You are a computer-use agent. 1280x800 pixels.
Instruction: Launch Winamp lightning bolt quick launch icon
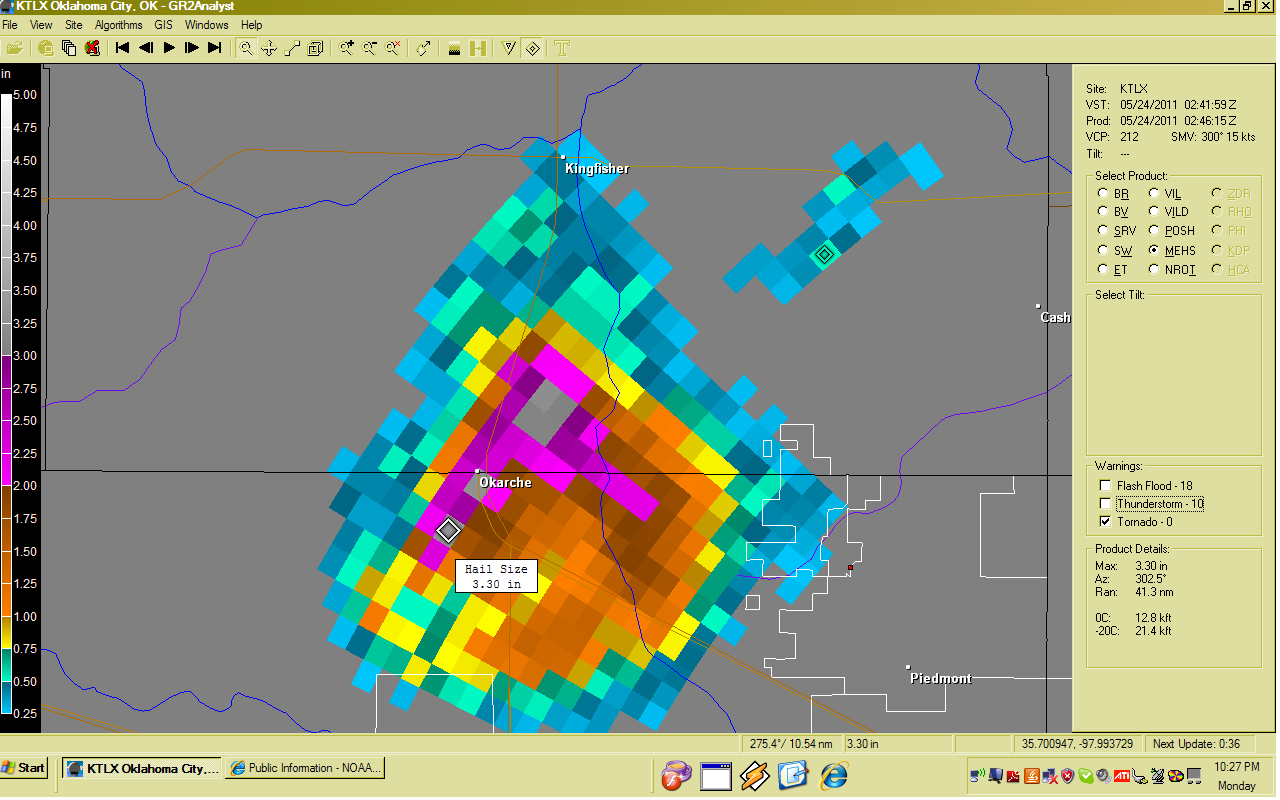[x=755, y=774]
